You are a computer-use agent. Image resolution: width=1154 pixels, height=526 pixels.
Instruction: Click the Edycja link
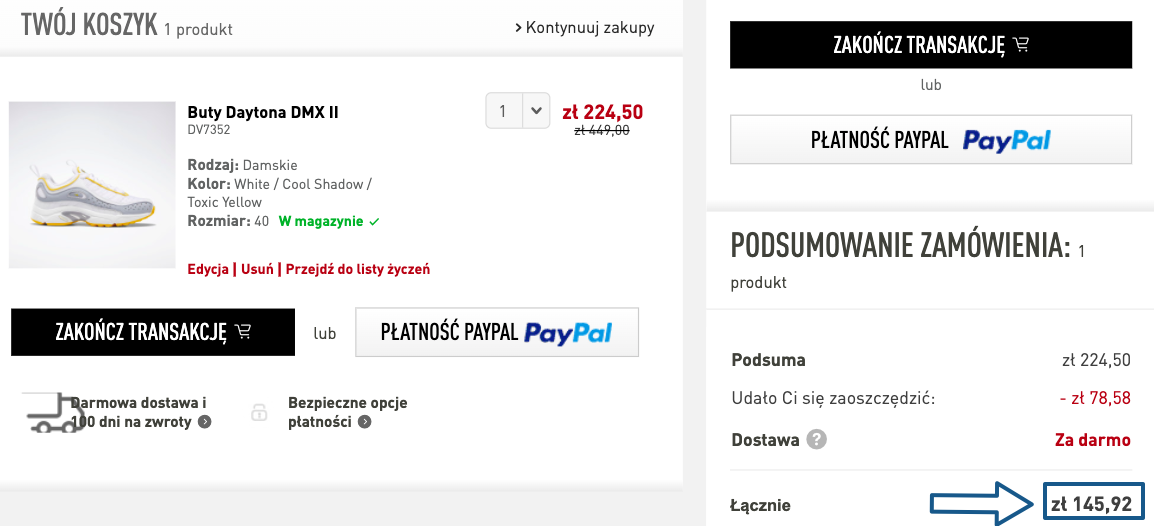(208, 269)
